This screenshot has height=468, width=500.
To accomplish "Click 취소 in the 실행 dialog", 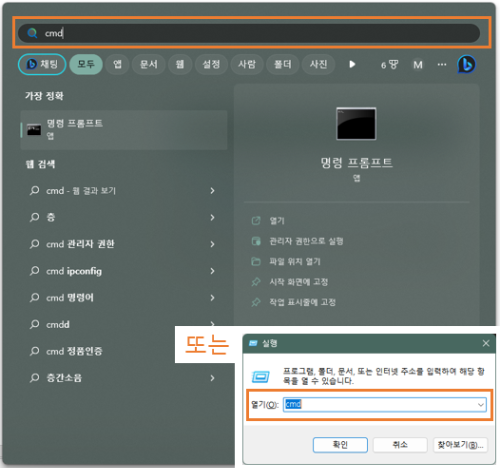I will point(400,445).
